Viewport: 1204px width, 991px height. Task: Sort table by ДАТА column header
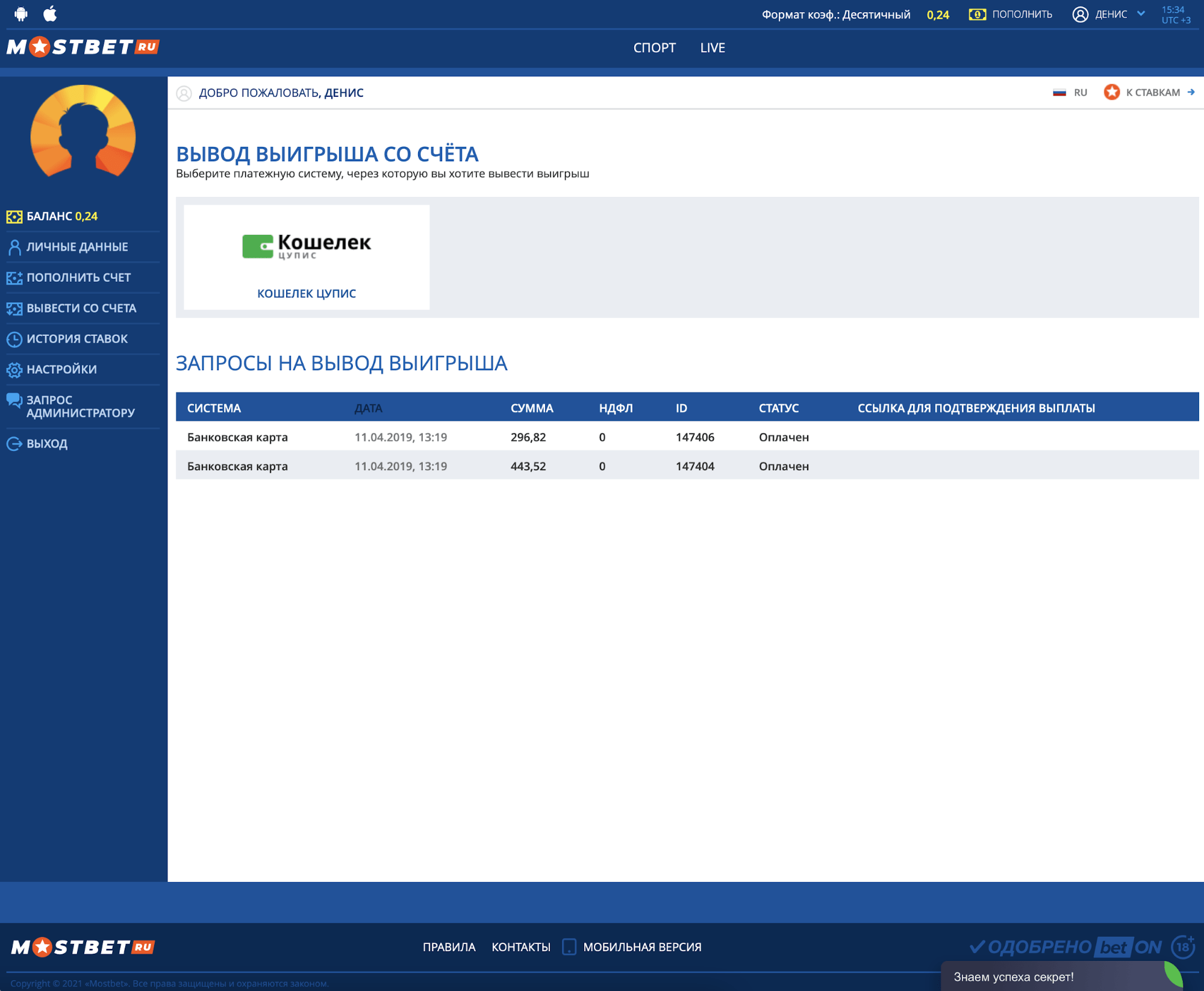tap(368, 408)
